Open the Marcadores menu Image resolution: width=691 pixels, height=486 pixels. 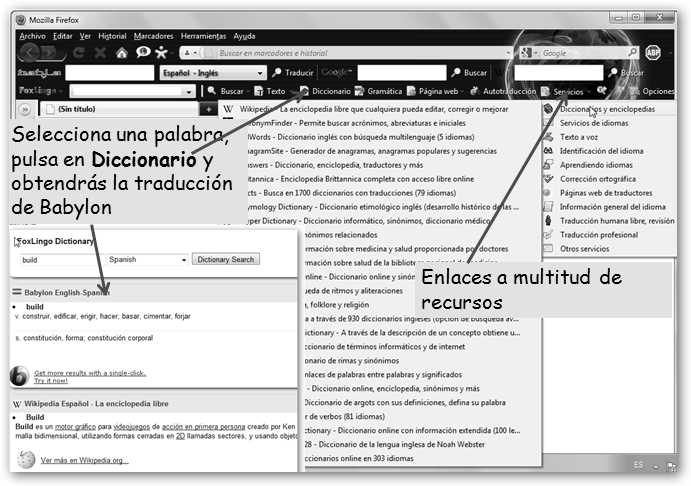(x=154, y=35)
